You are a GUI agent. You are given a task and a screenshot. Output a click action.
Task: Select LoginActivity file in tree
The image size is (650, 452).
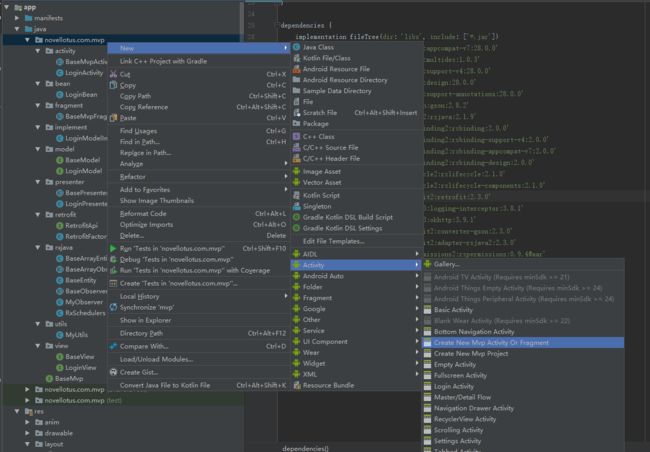coord(84,73)
